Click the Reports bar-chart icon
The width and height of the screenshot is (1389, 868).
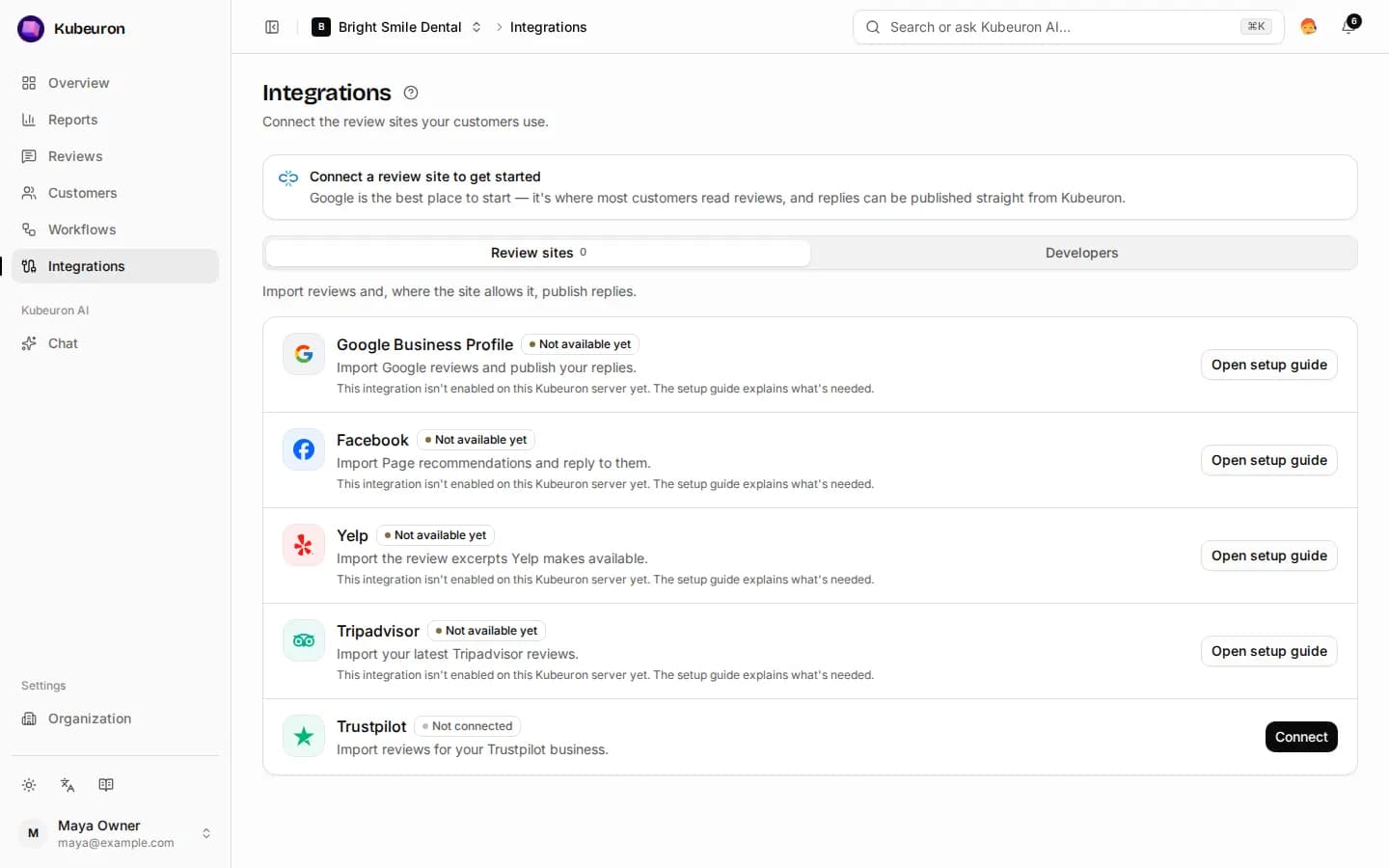pyautogui.click(x=29, y=120)
